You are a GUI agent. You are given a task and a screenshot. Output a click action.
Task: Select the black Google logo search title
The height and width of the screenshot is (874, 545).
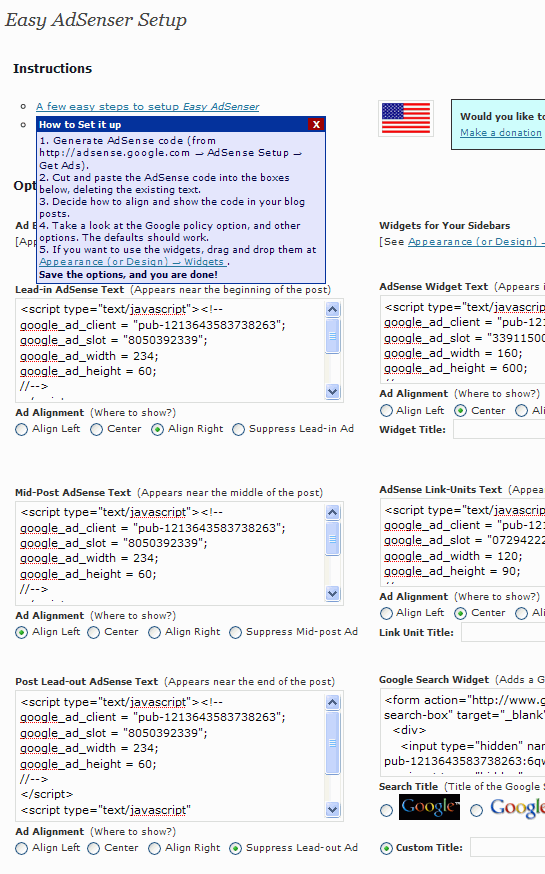(387, 810)
